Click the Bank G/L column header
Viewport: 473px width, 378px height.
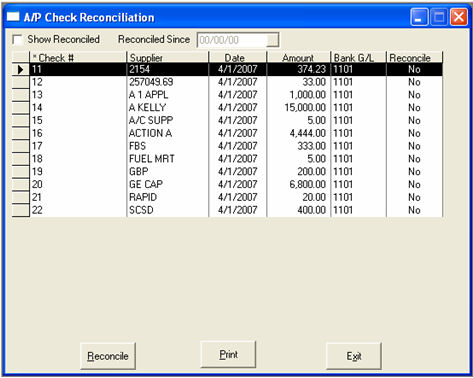point(358,57)
